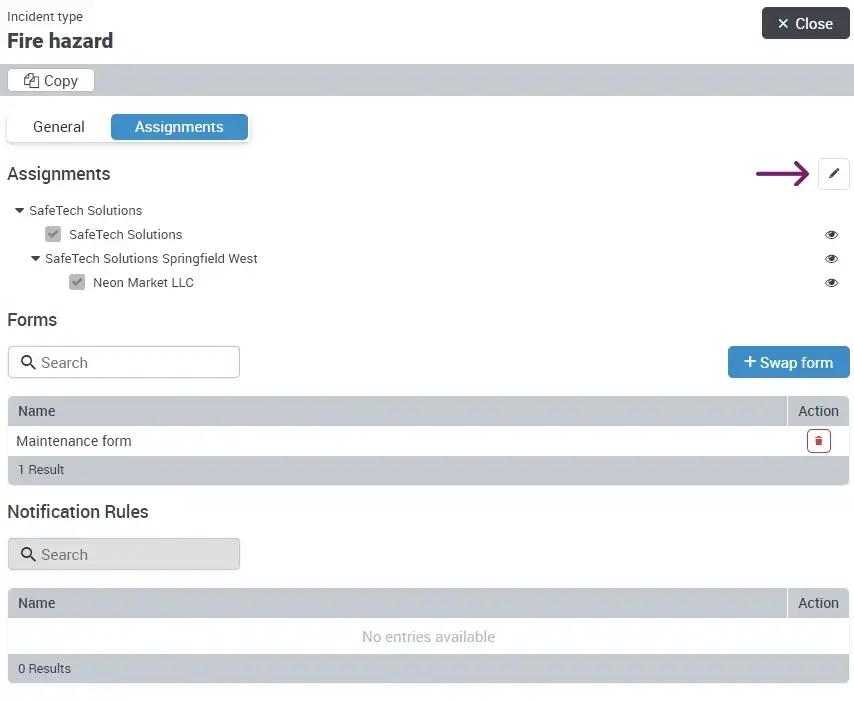Image resolution: width=854 pixels, height=702 pixels.
Task: Click the Name column header in Forms table
Action: tap(37, 411)
